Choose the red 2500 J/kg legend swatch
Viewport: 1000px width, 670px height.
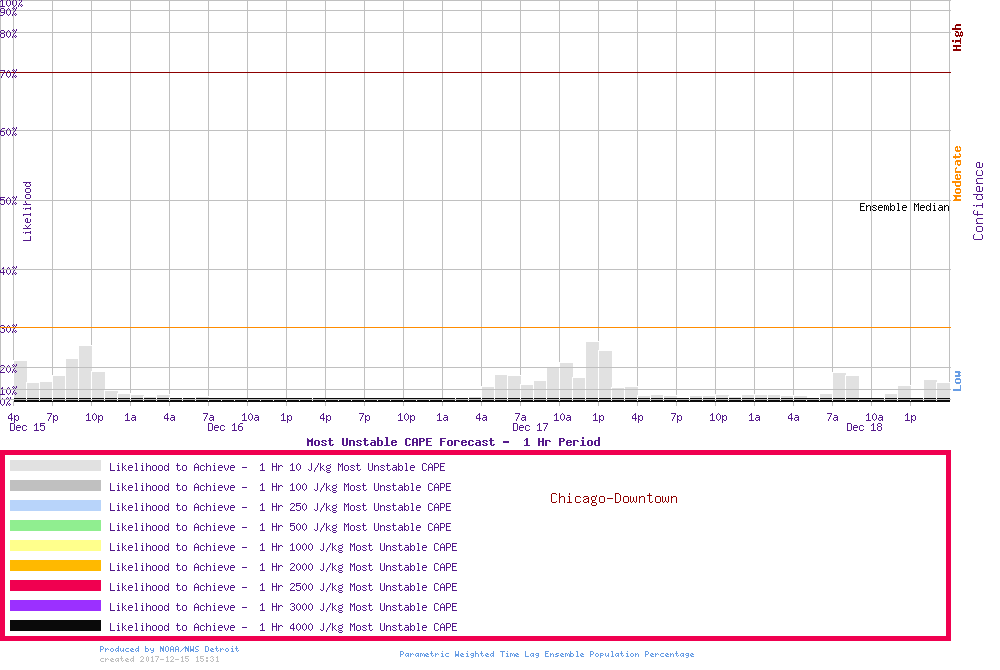55,586
